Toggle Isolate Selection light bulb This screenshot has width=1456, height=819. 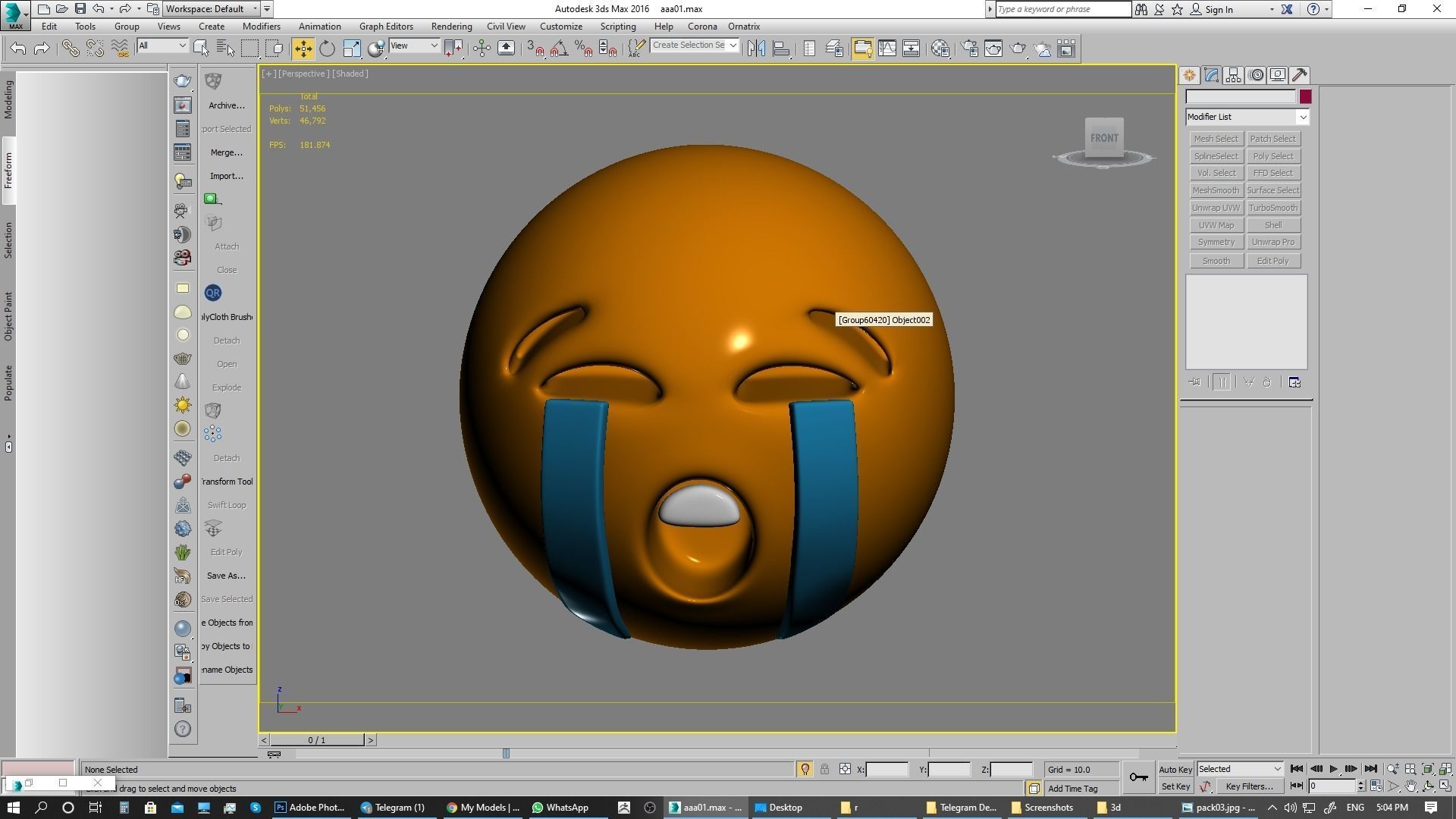pos(805,769)
